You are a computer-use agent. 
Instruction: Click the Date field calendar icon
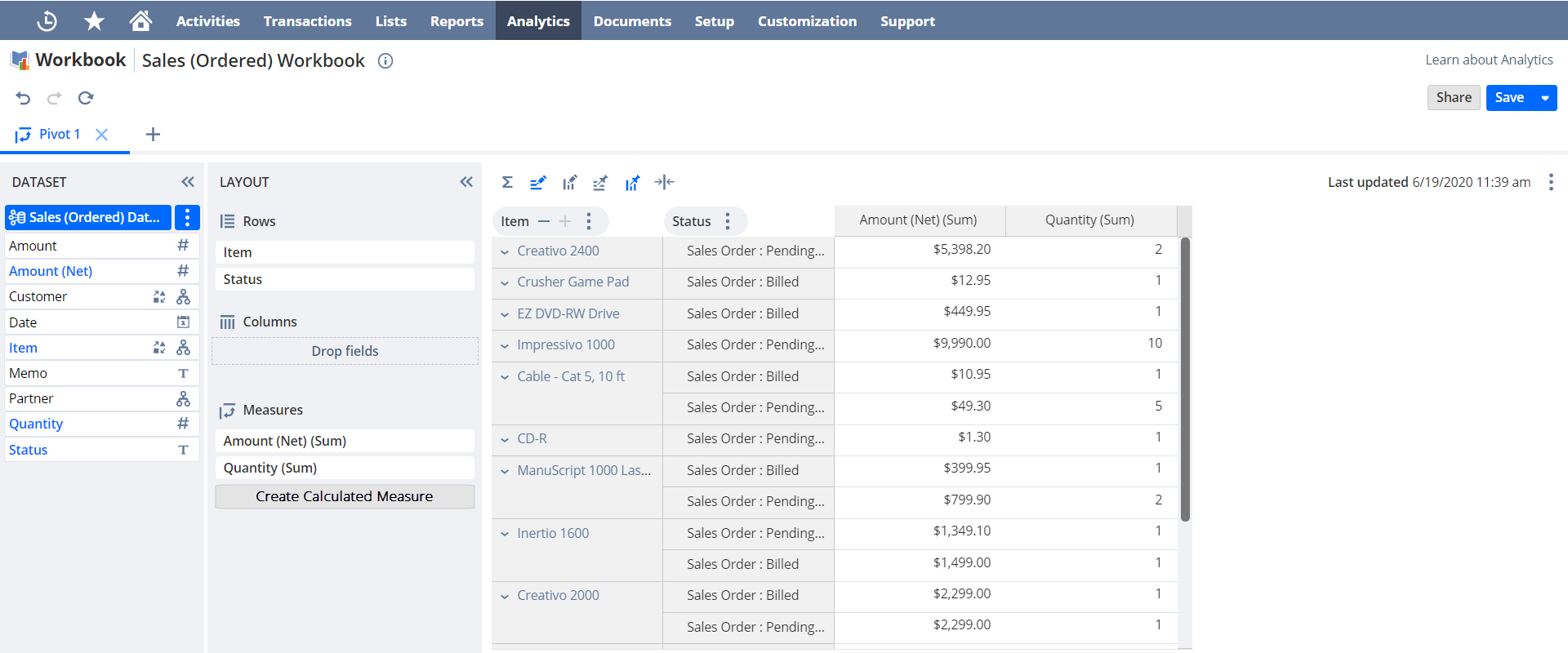tap(183, 322)
